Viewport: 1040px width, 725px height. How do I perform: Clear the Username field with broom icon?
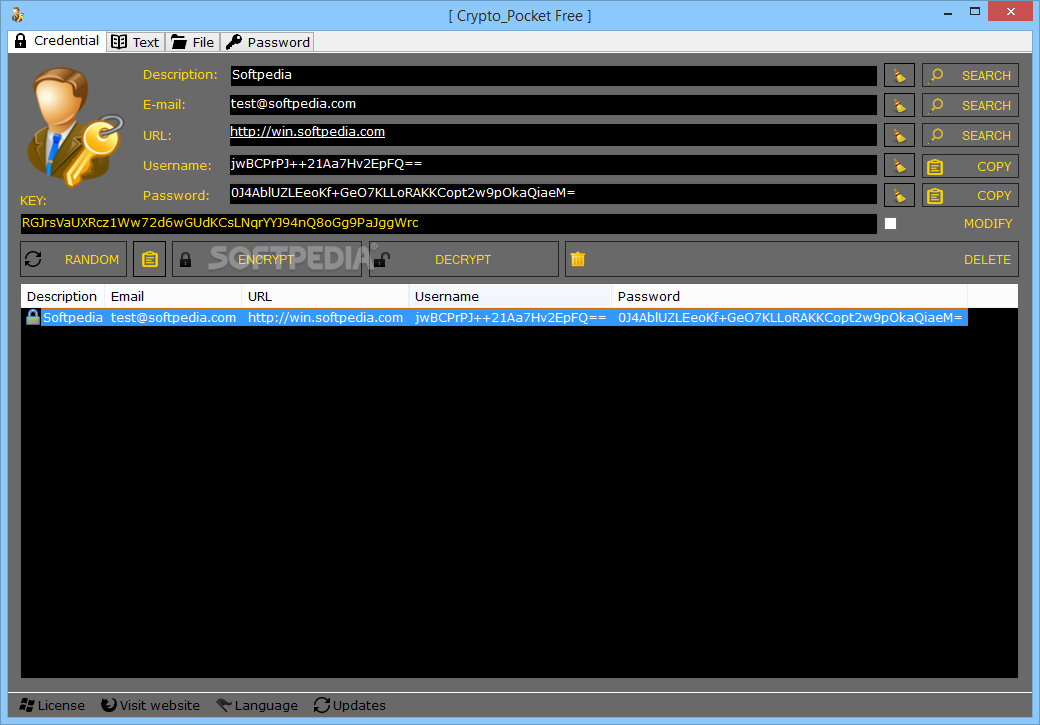click(x=899, y=166)
